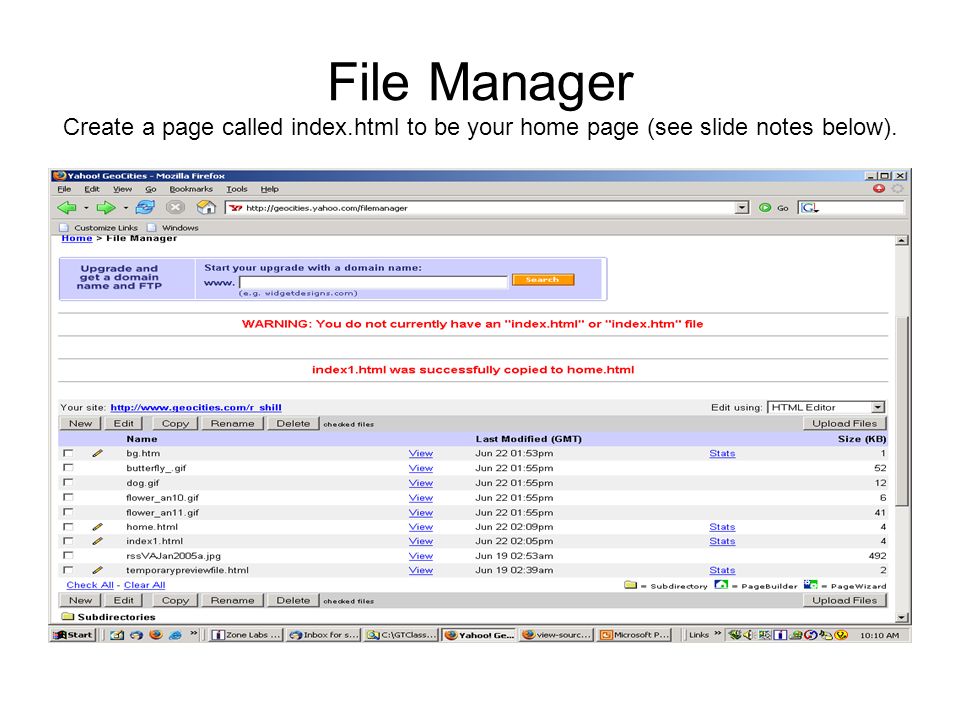Click the vertical scrollbar thumb
Screen dimensions: 960x720
tap(901, 410)
